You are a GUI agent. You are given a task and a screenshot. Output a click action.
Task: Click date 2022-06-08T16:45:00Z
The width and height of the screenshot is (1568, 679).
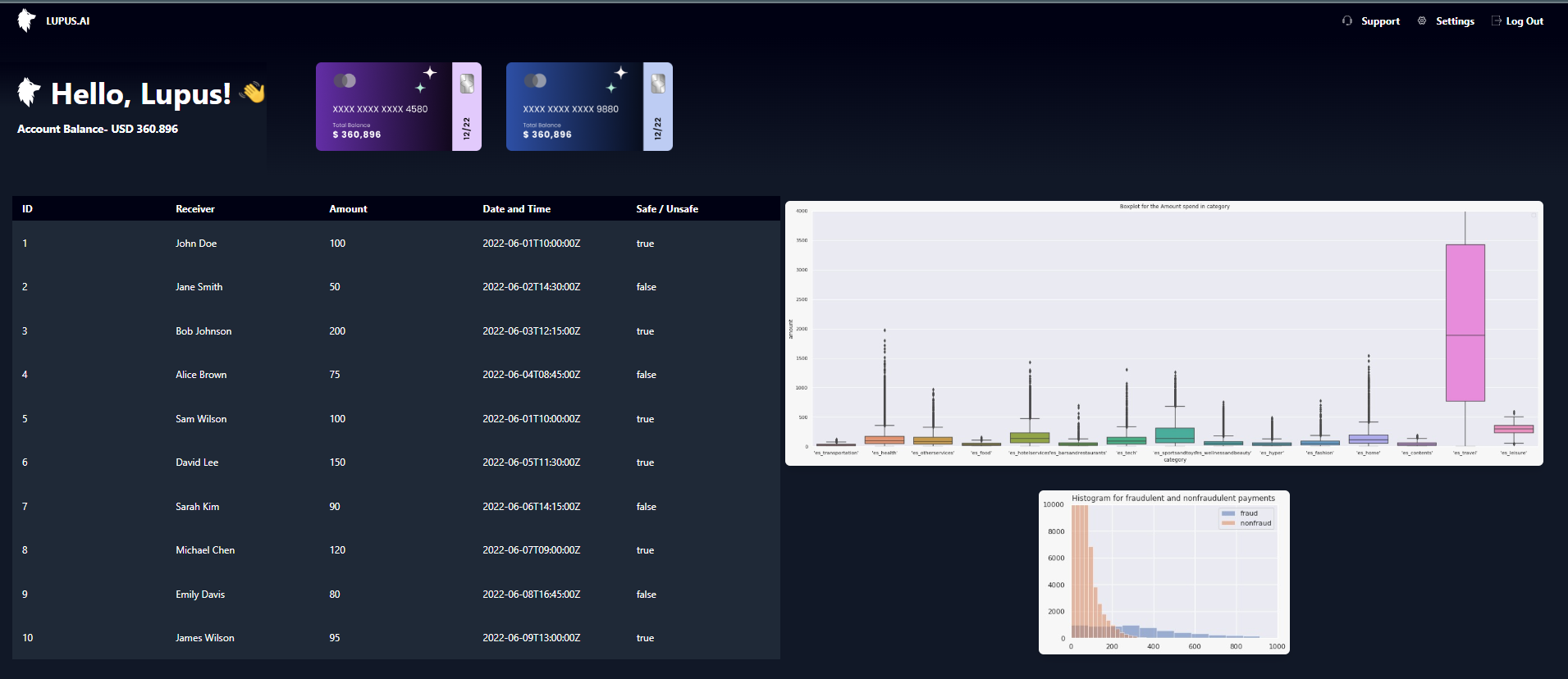click(x=532, y=595)
